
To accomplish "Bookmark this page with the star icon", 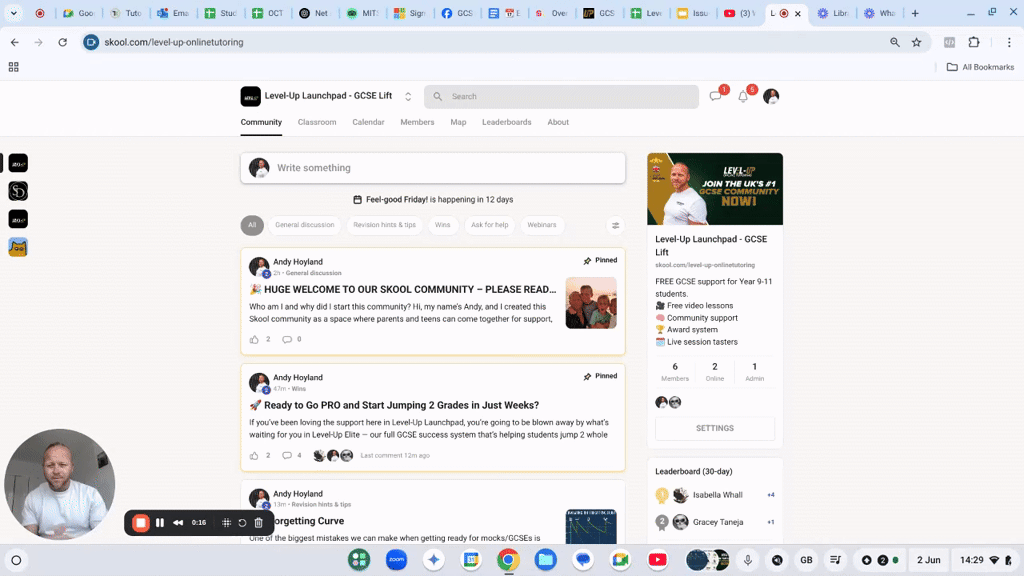I will pos(917,42).
